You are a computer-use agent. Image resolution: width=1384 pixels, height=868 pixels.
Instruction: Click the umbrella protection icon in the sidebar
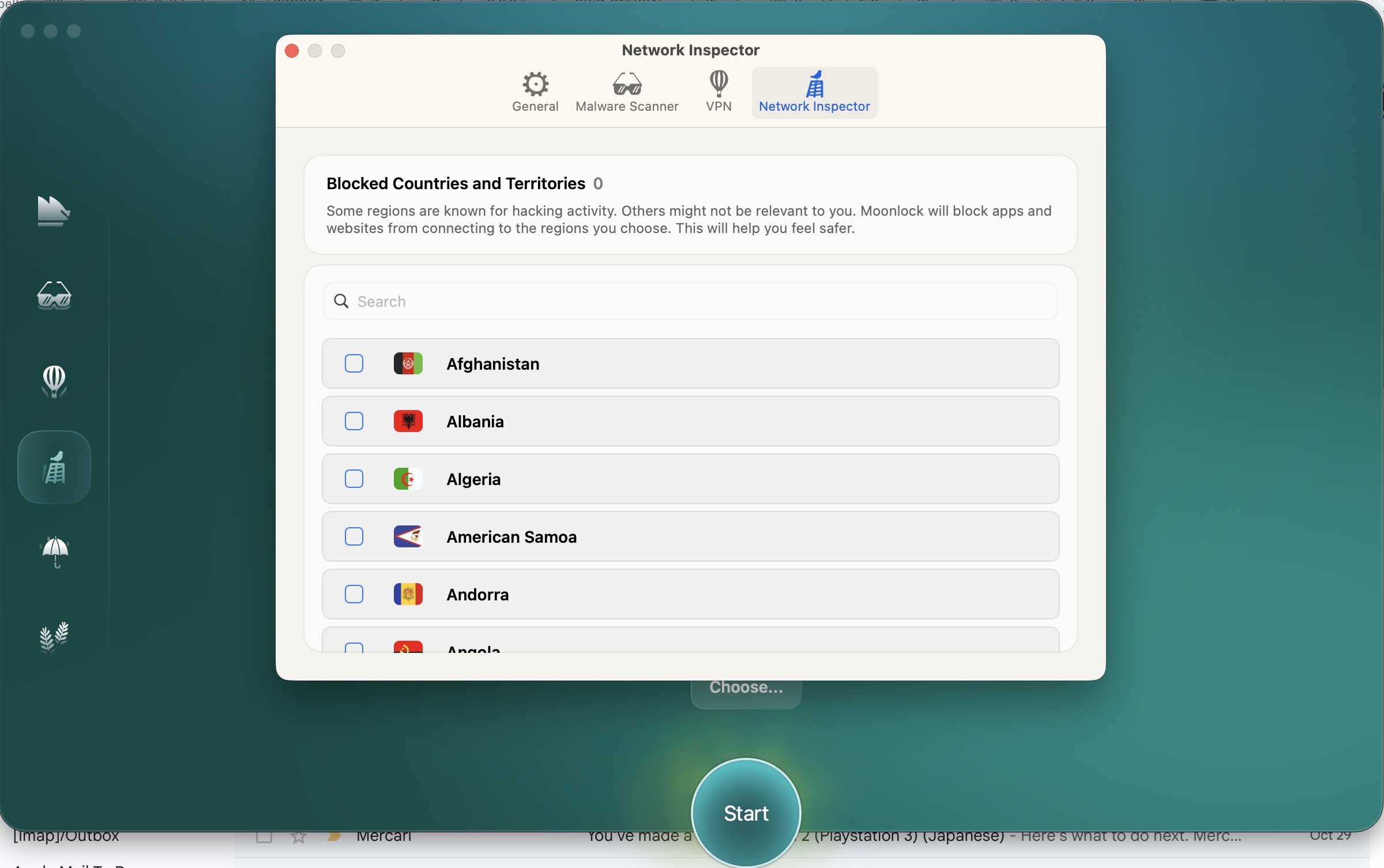tap(53, 552)
